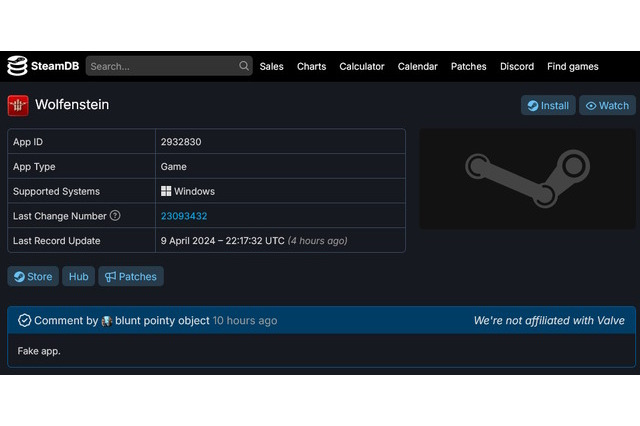
Task: Click the search magnifier icon
Action: 244,66
